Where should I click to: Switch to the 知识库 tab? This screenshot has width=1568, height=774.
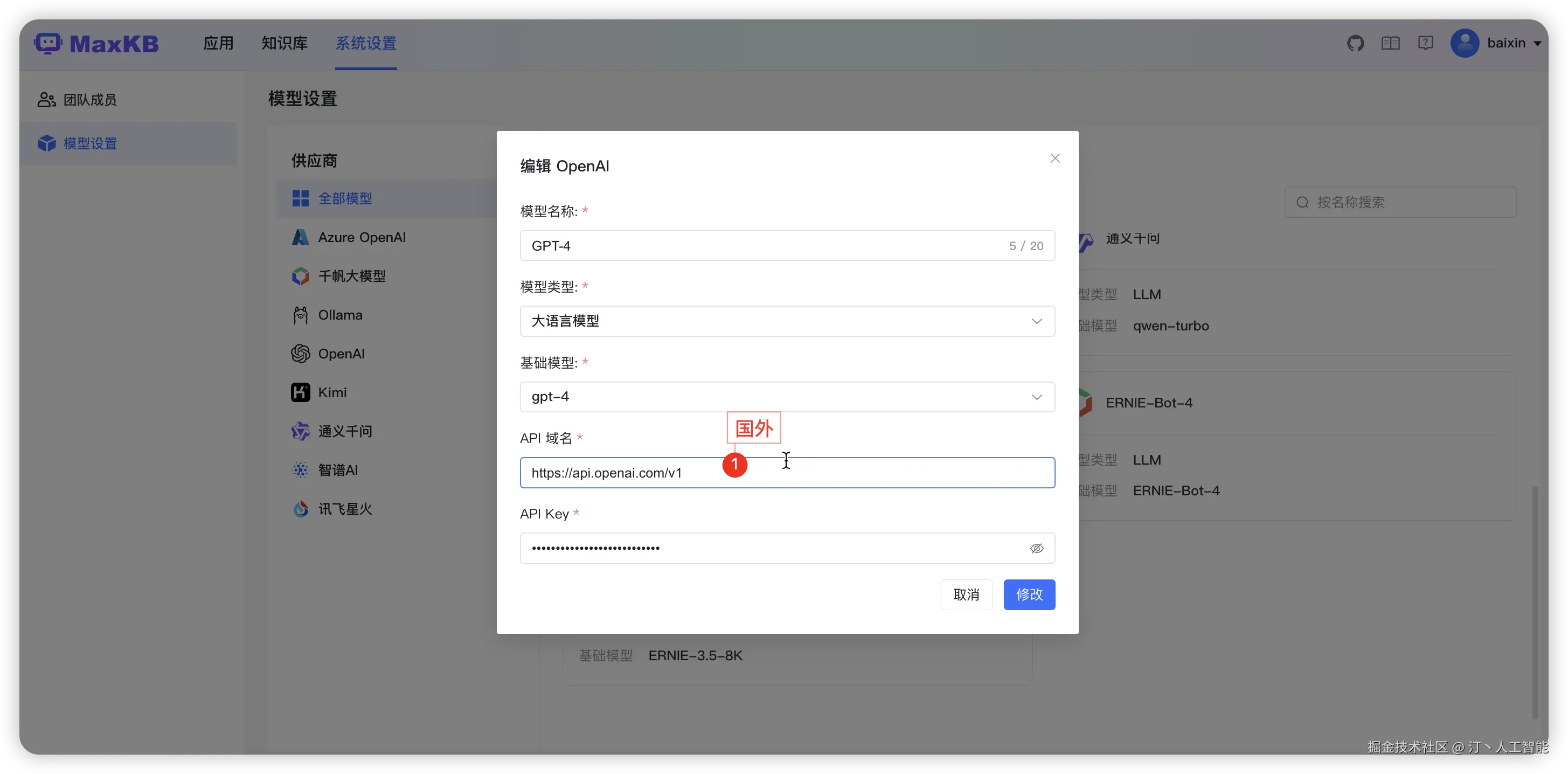pyautogui.click(x=285, y=43)
